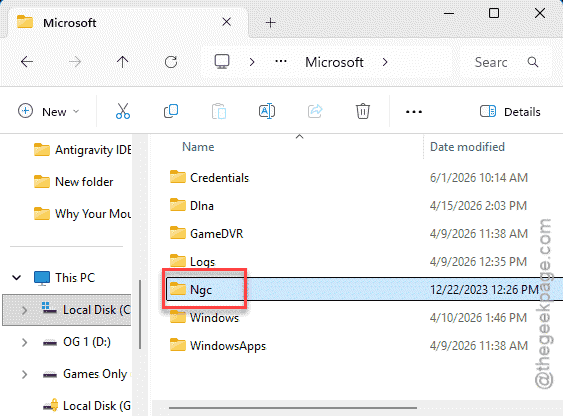The height and width of the screenshot is (416, 563).
Task: Click the Share arrow icon
Action: tap(315, 111)
